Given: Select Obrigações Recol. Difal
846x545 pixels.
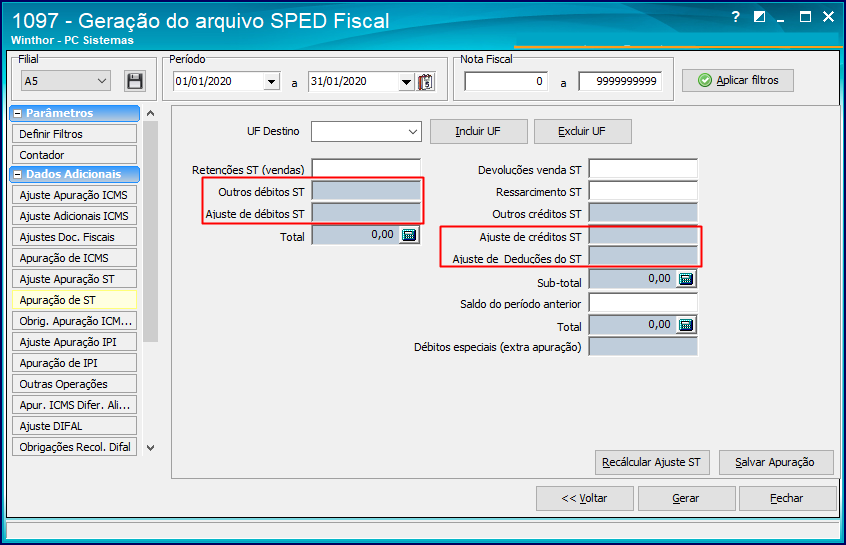Looking at the screenshot, I should [x=74, y=447].
